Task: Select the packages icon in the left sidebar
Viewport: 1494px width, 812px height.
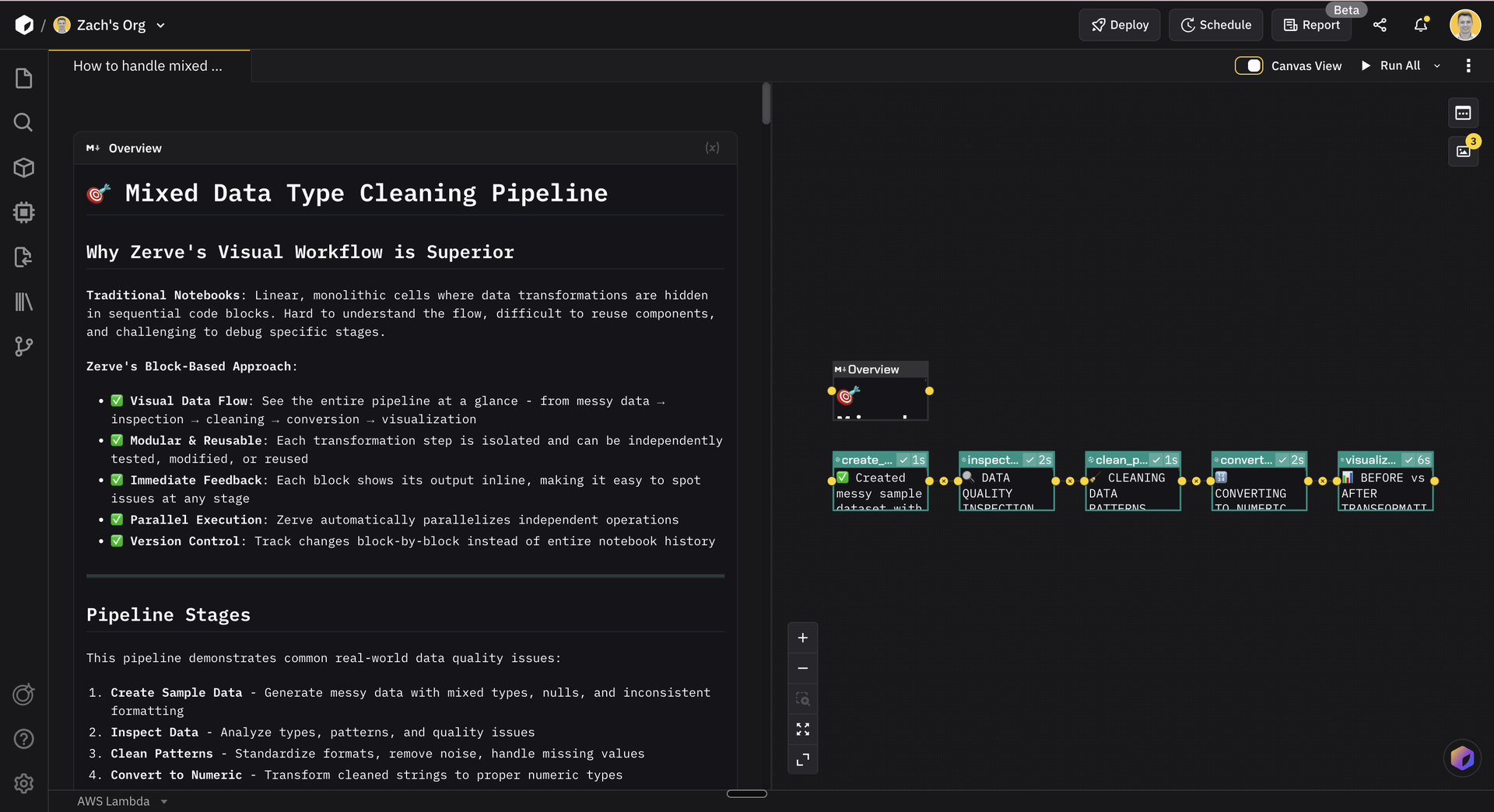Action: tap(23, 167)
